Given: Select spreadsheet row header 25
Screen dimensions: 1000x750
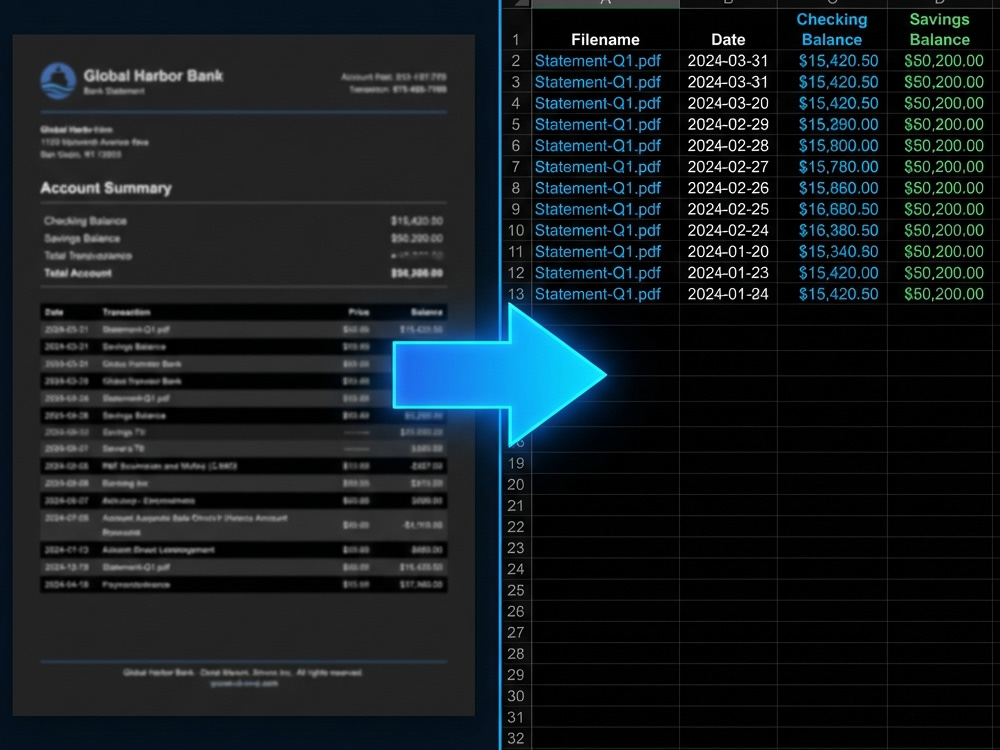Looking at the screenshot, I should (516, 590).
